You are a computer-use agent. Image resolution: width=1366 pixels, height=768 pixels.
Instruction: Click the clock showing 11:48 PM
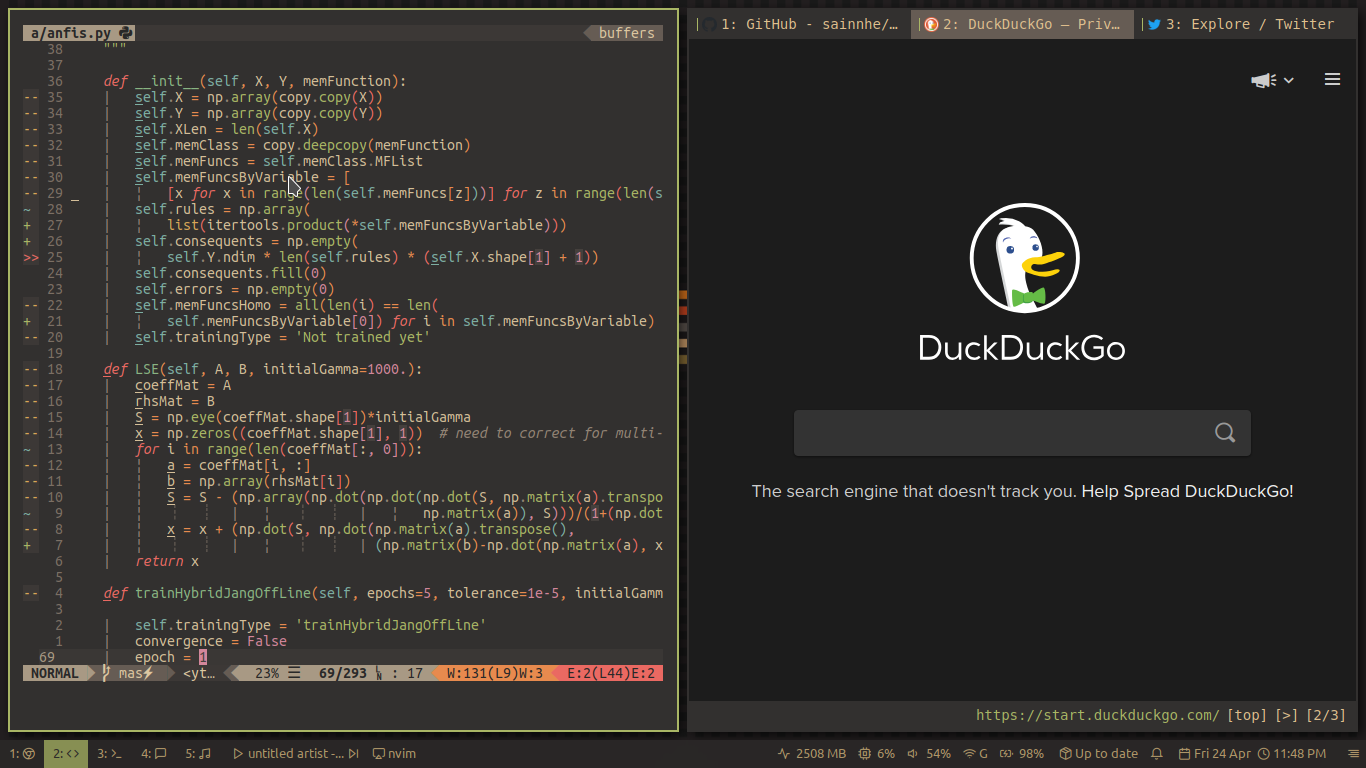click(1292, 753)
